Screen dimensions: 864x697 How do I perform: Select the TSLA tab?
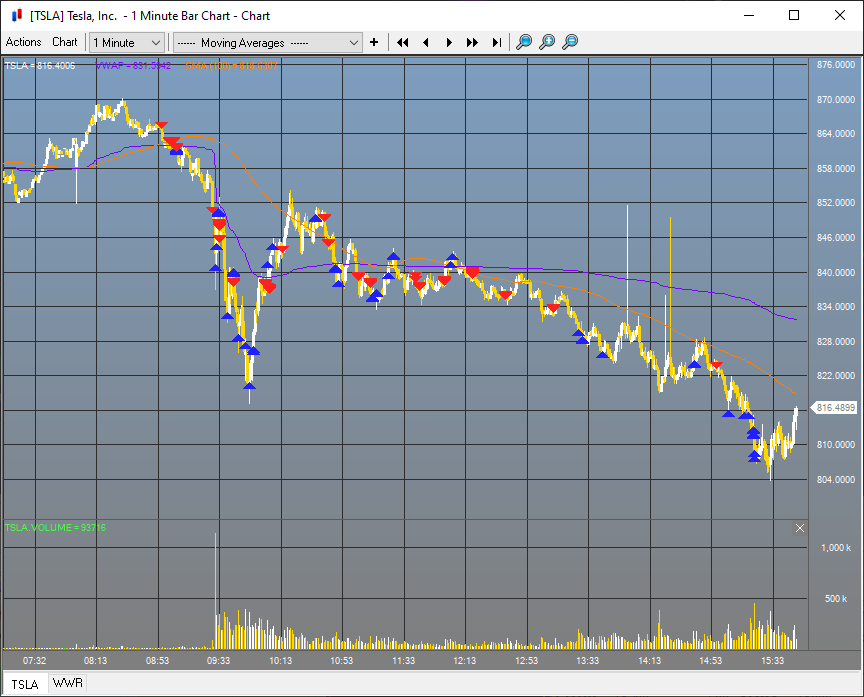25,684
